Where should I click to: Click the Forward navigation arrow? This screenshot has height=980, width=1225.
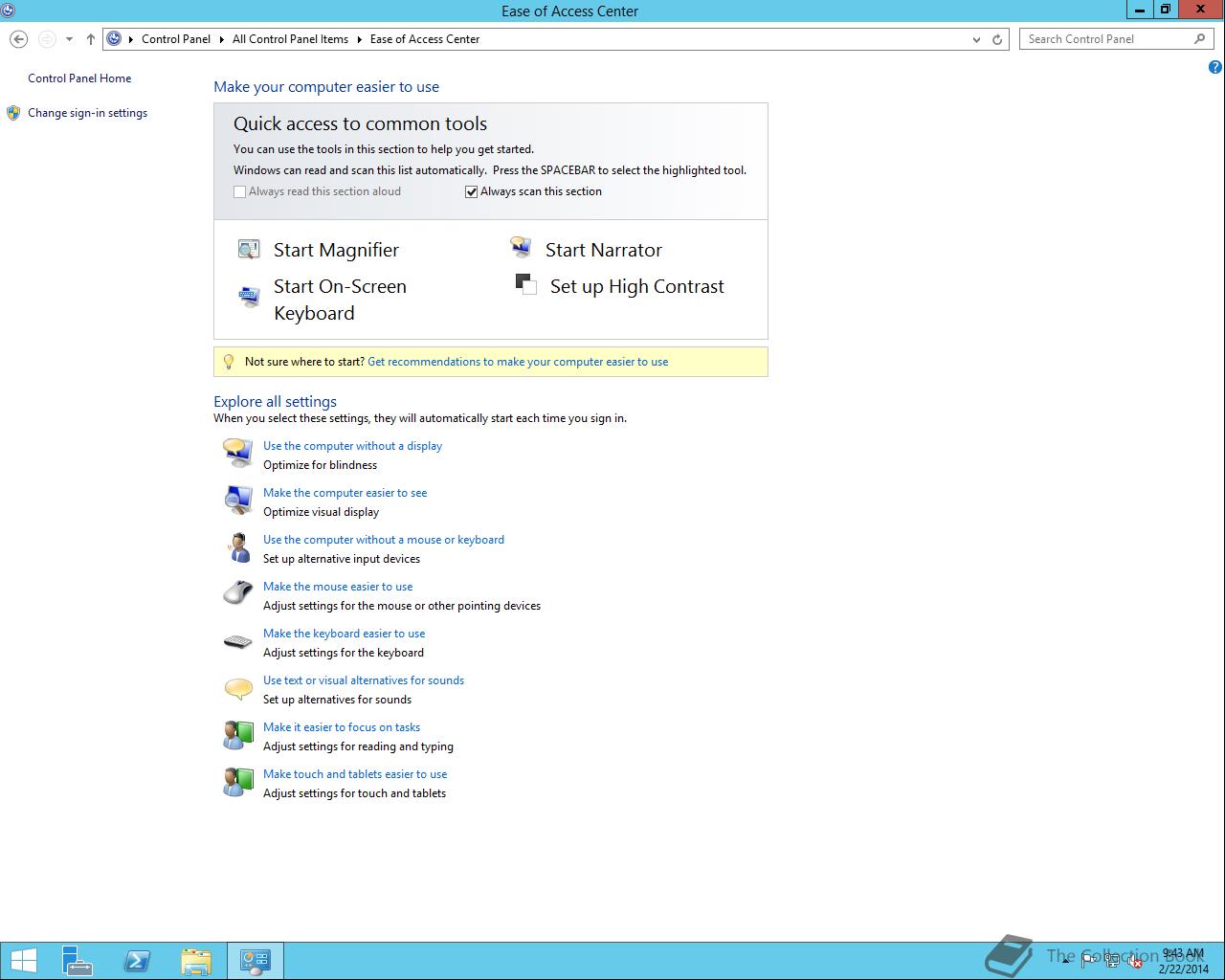46,39
